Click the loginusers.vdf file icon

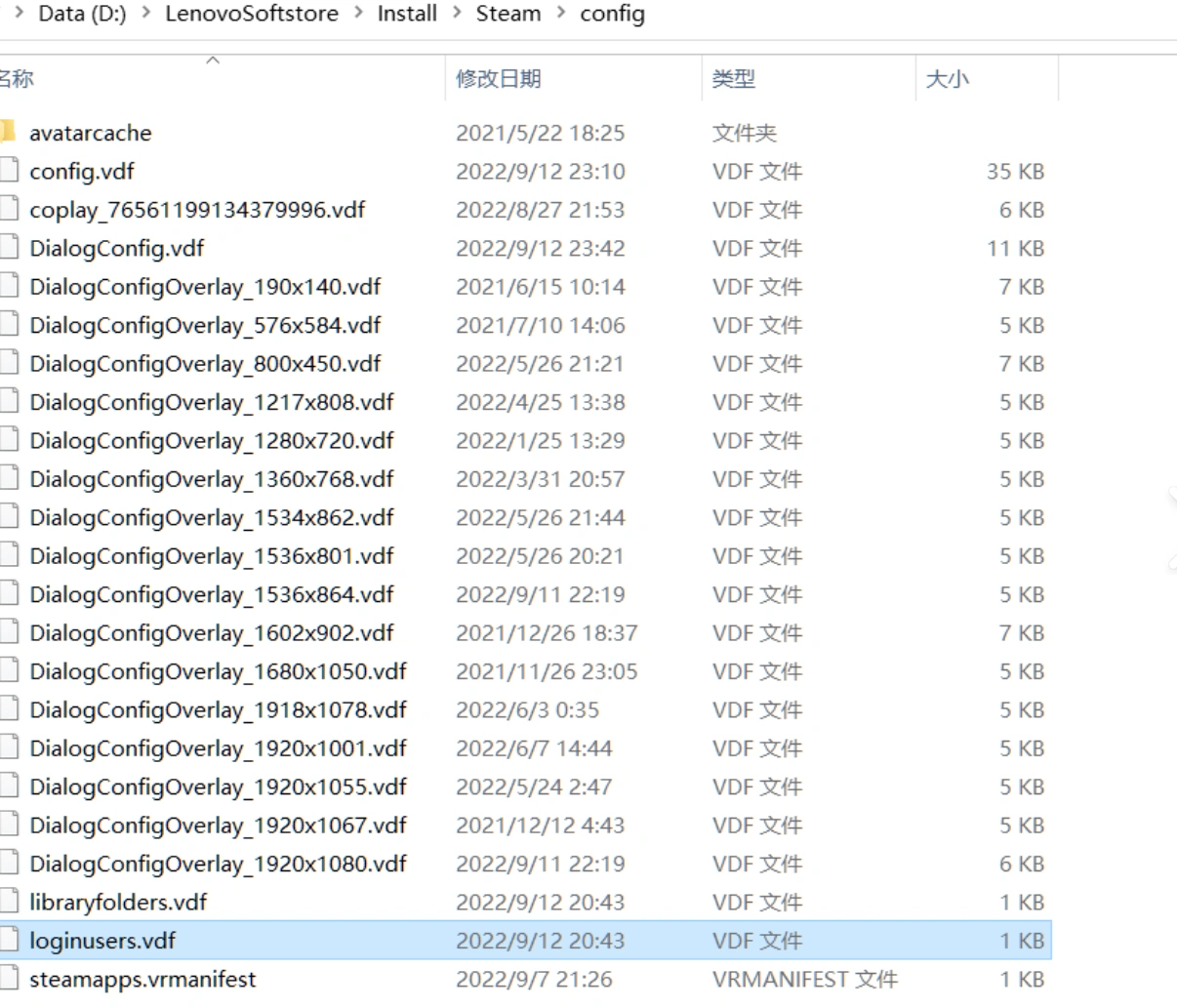click(x=9, y=940)
